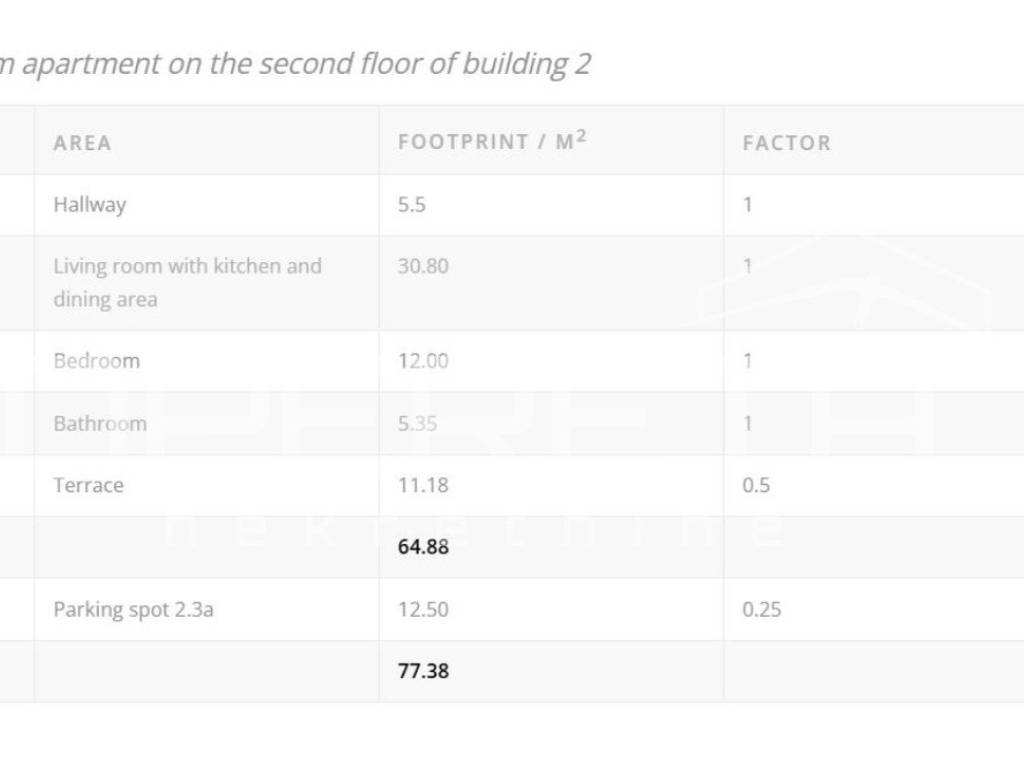Select the 11.18 terrace footprint value

tap(423, 485)
